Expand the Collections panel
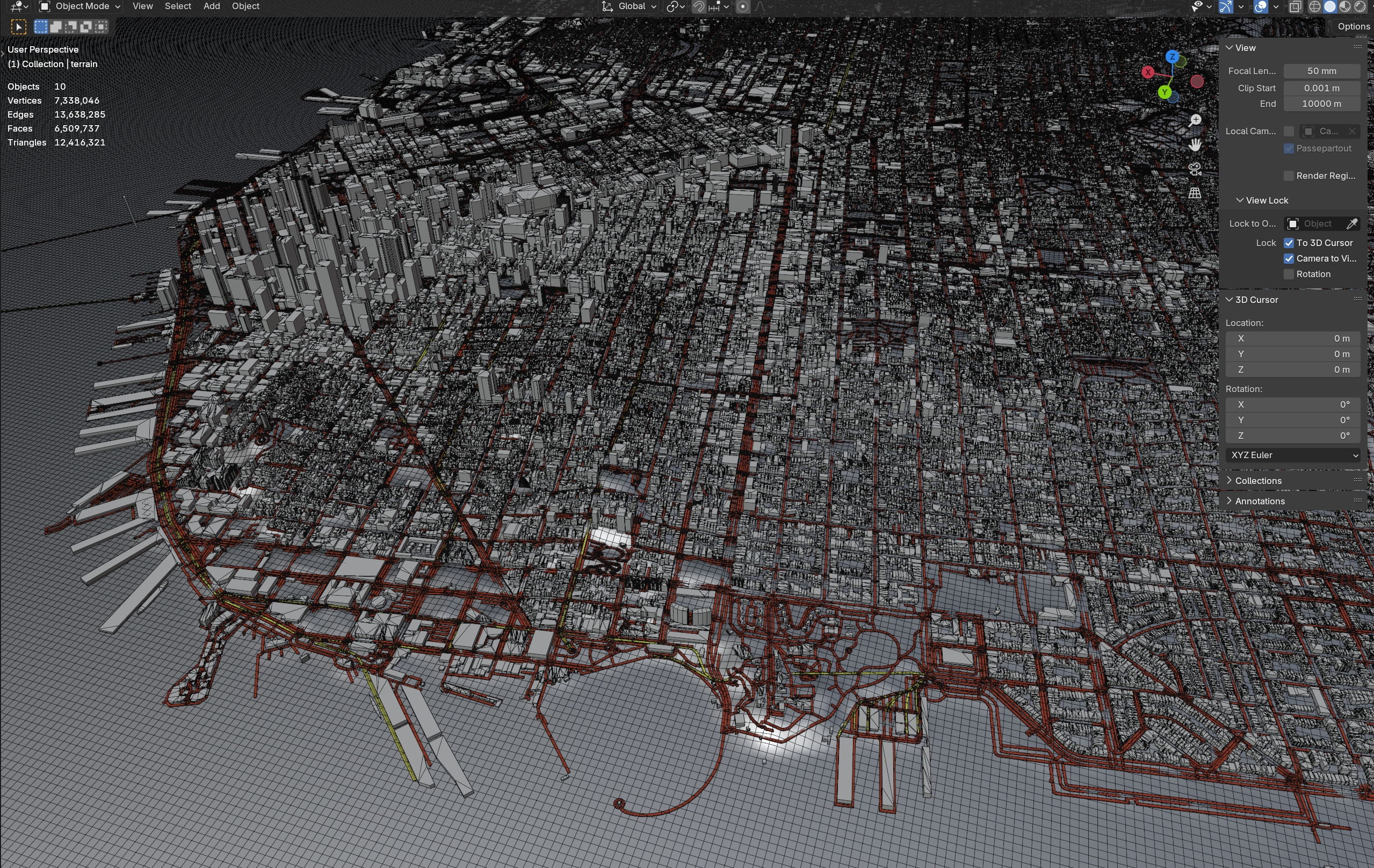This screenshot has height=868, width=1374. [1257, 481]
